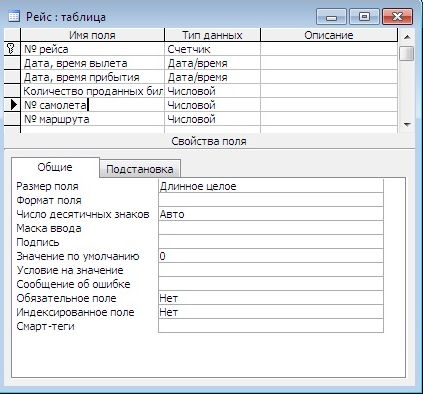Image resolution: width=423 pixels, height=394 pixels.
Task: Click the Размер поля value Длинное целое
Action: click(x=271, y=186)
